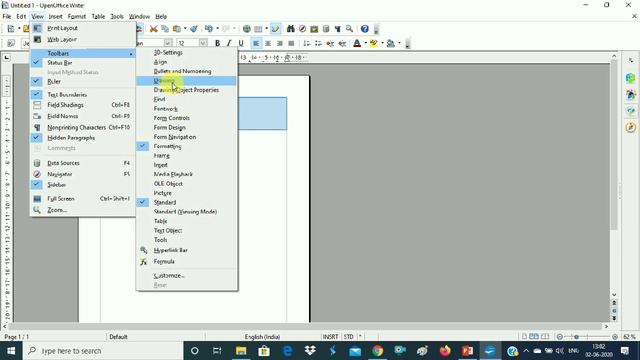
Task: Click the Copy icon in toolbar
Action: pos(165,29)
